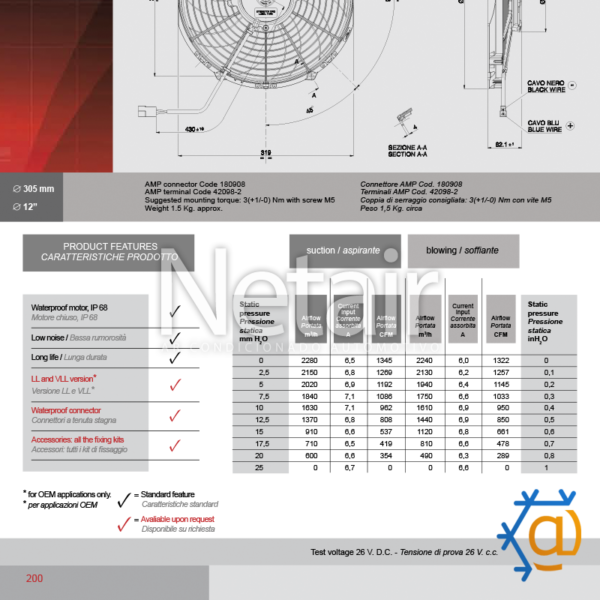Screen dimensions: 600x600
Task: Click the Section A-A connector drawing
Action: tap(403, 123)
